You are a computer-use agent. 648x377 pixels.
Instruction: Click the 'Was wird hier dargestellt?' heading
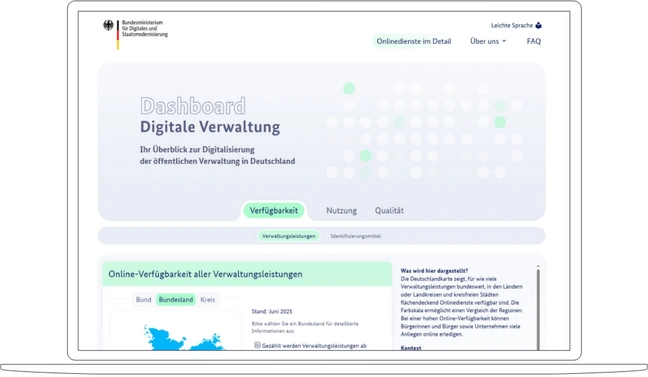point(434,271)
